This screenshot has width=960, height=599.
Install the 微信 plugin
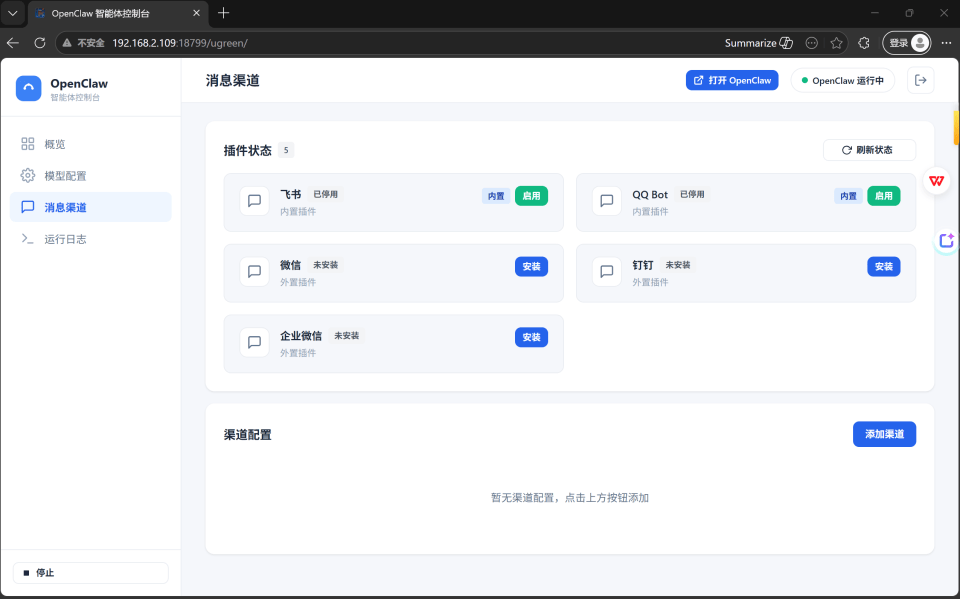531,266
